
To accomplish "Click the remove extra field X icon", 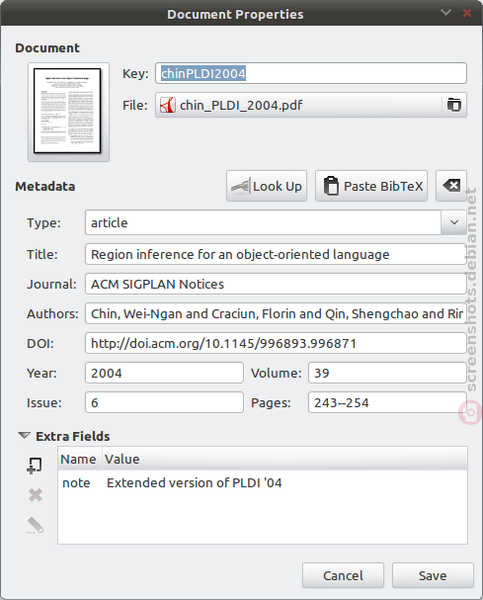I will [35, 495].
